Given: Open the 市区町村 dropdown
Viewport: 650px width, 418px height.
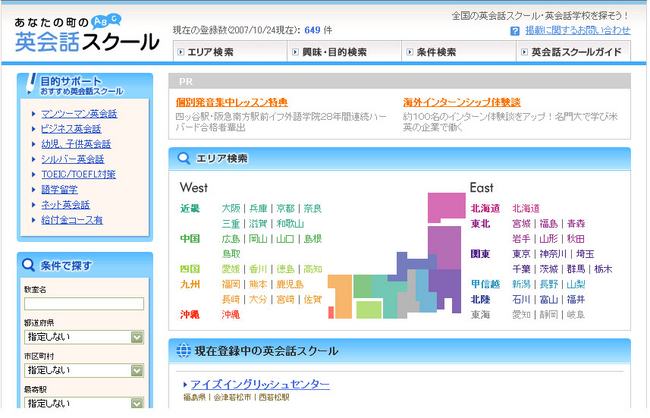Looking at the screenshot, I should tap(84, 370).
